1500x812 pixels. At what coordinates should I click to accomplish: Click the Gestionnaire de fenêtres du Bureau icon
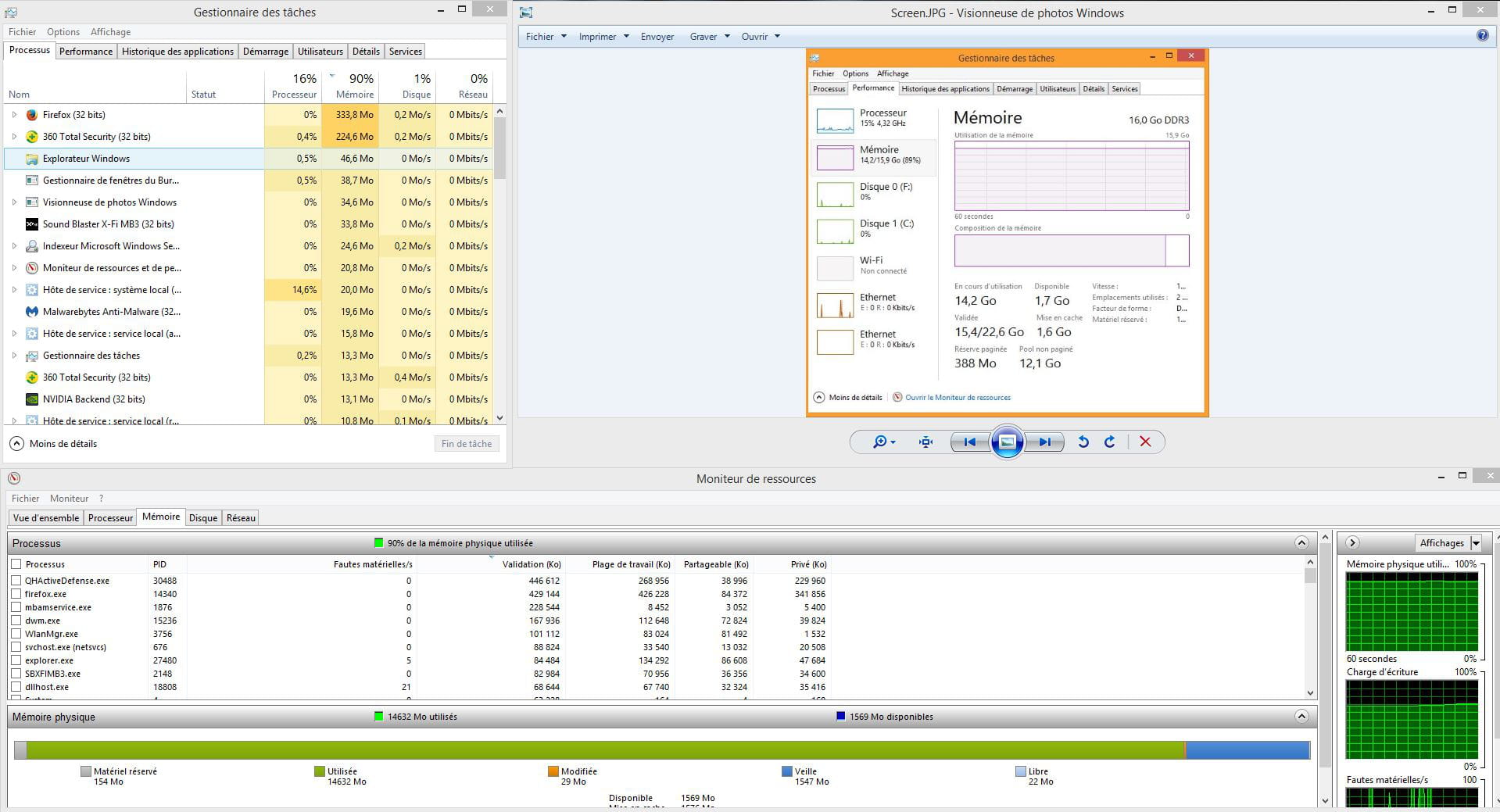click(x=32, y=181)
